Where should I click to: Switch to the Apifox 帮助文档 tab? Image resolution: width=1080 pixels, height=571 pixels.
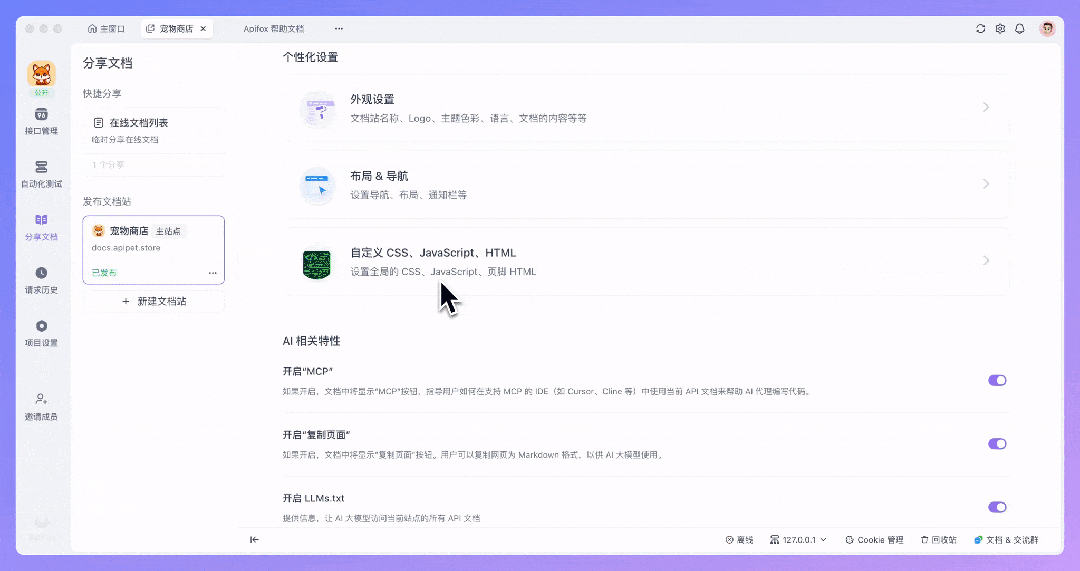pos(273,29)
